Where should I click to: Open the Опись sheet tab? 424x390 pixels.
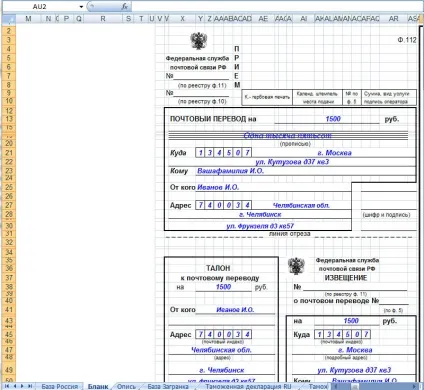(x=126, y=386)
